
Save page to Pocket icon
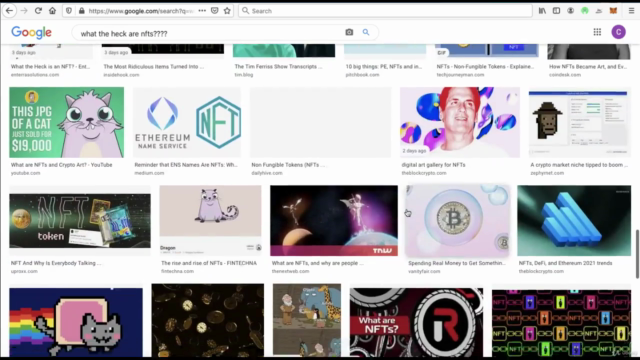click(x=215, y=11)
